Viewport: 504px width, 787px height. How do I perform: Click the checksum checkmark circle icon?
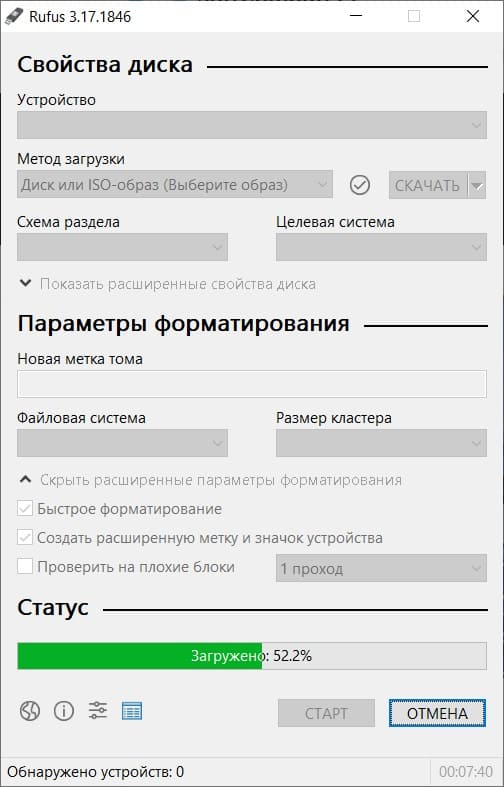point(359,185)
